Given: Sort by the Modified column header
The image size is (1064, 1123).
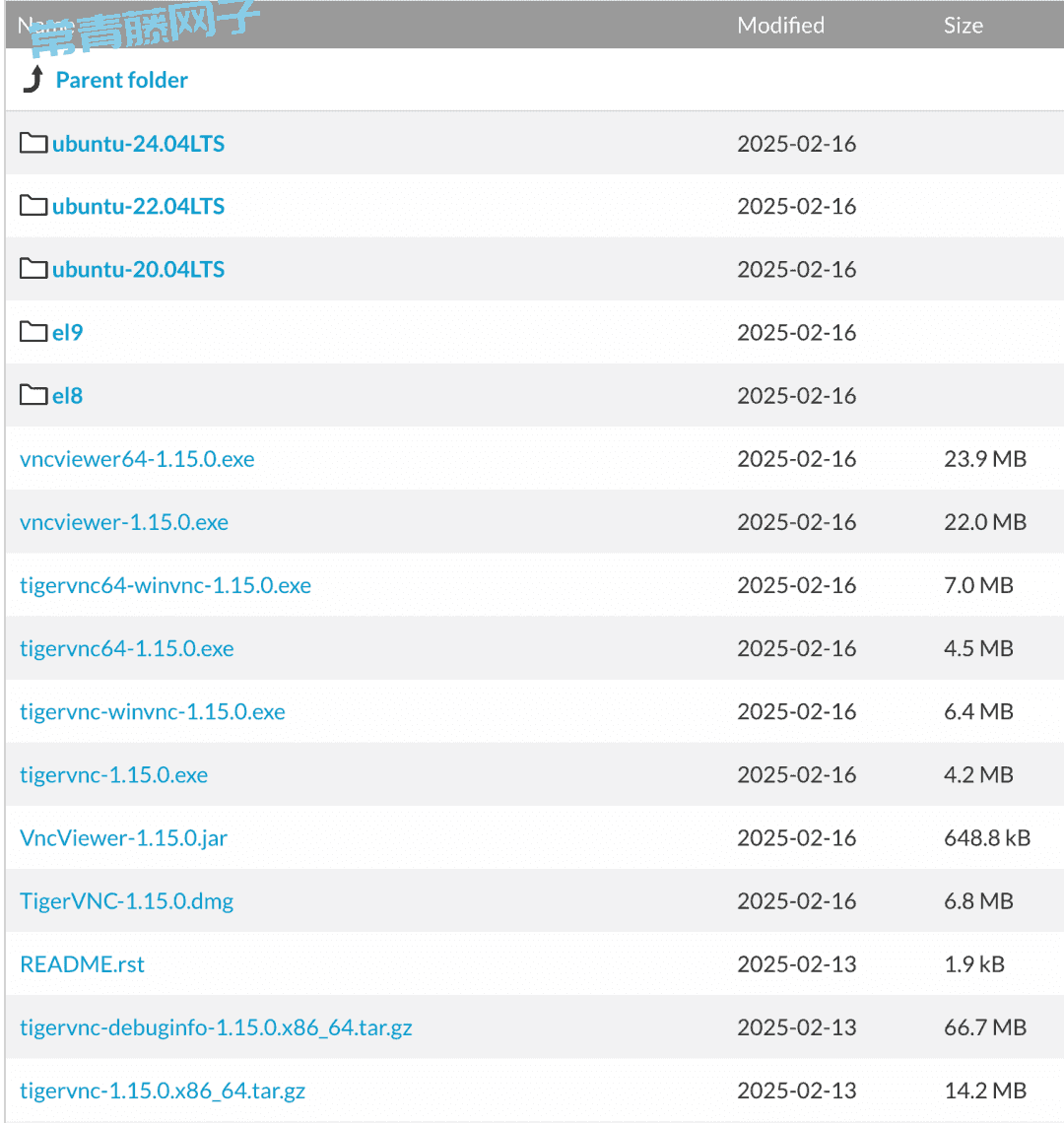Looking at the screenshot, I should click(781, 25).
